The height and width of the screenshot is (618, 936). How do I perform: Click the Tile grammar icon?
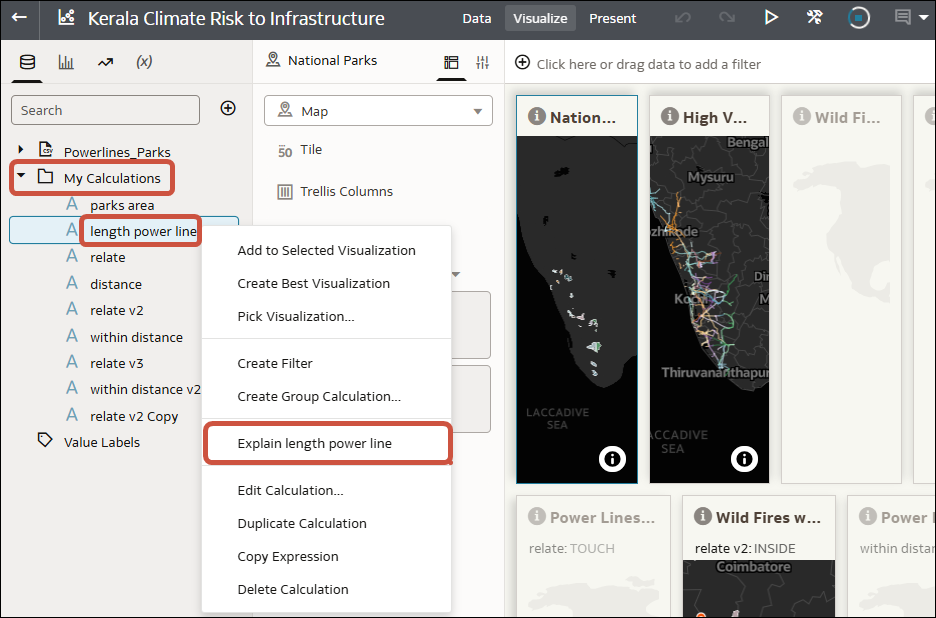(285, 150)
